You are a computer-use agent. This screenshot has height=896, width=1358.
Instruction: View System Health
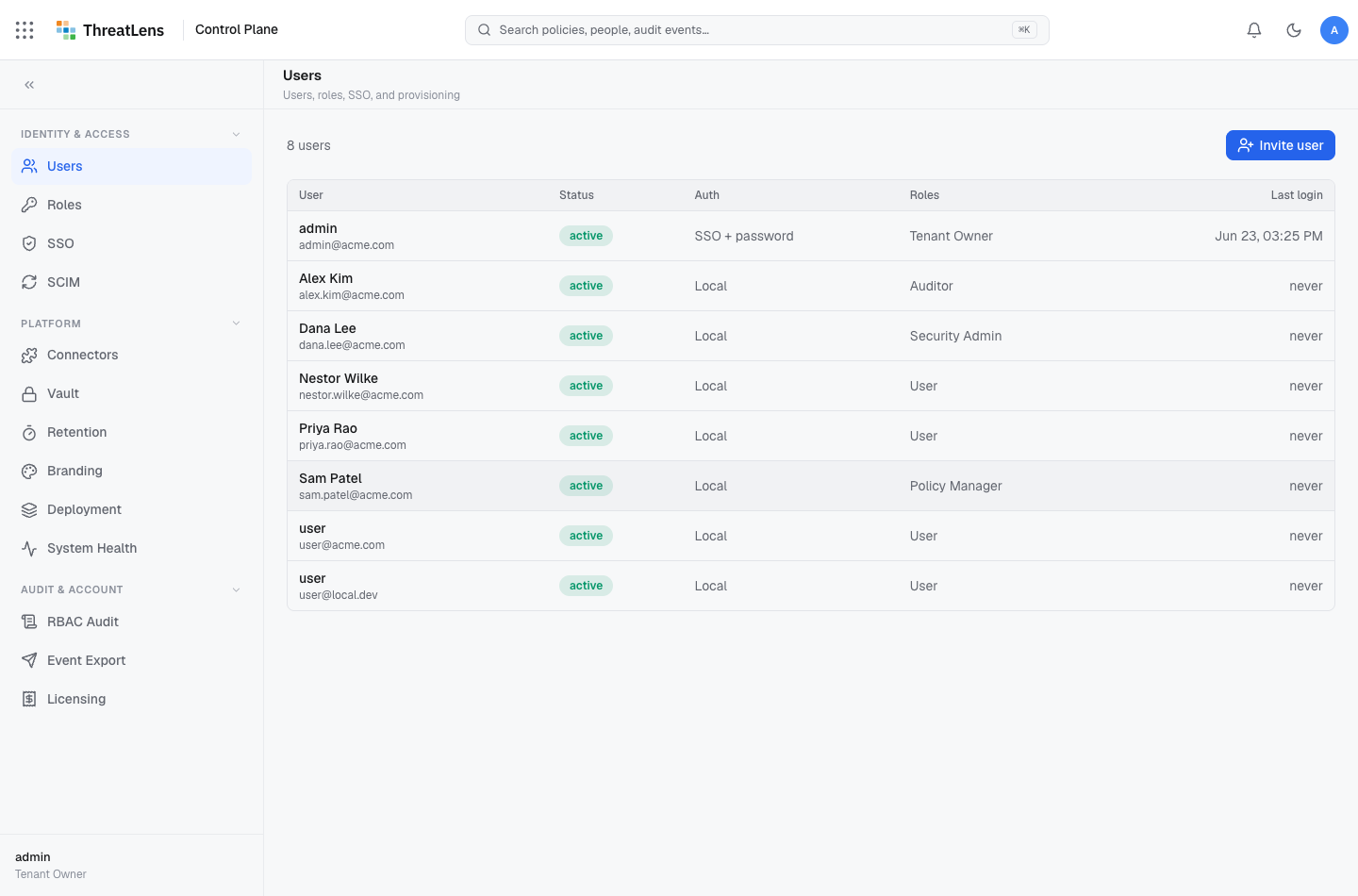pos(131,548)
